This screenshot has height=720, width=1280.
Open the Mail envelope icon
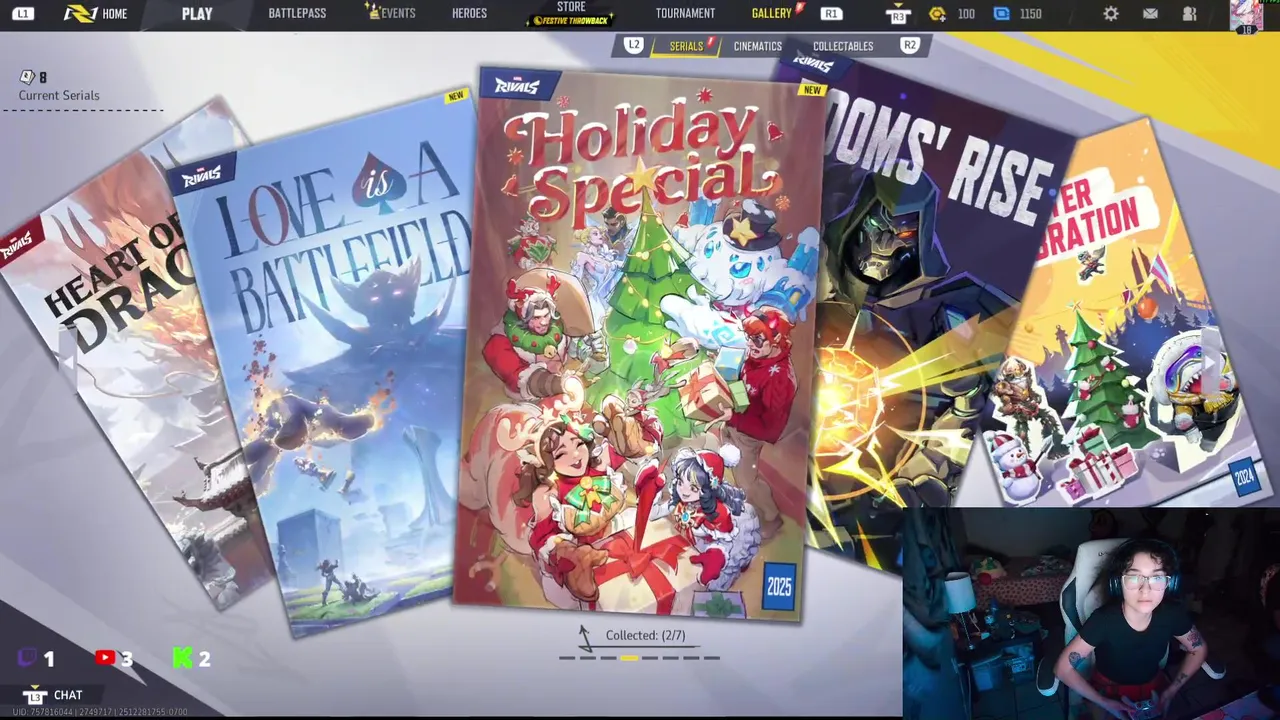pyautogui.click(x=1150, y=14)
